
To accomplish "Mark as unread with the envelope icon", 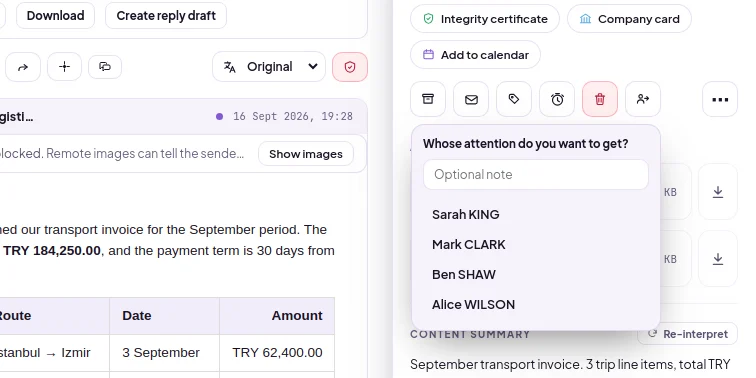I will 471,99.
